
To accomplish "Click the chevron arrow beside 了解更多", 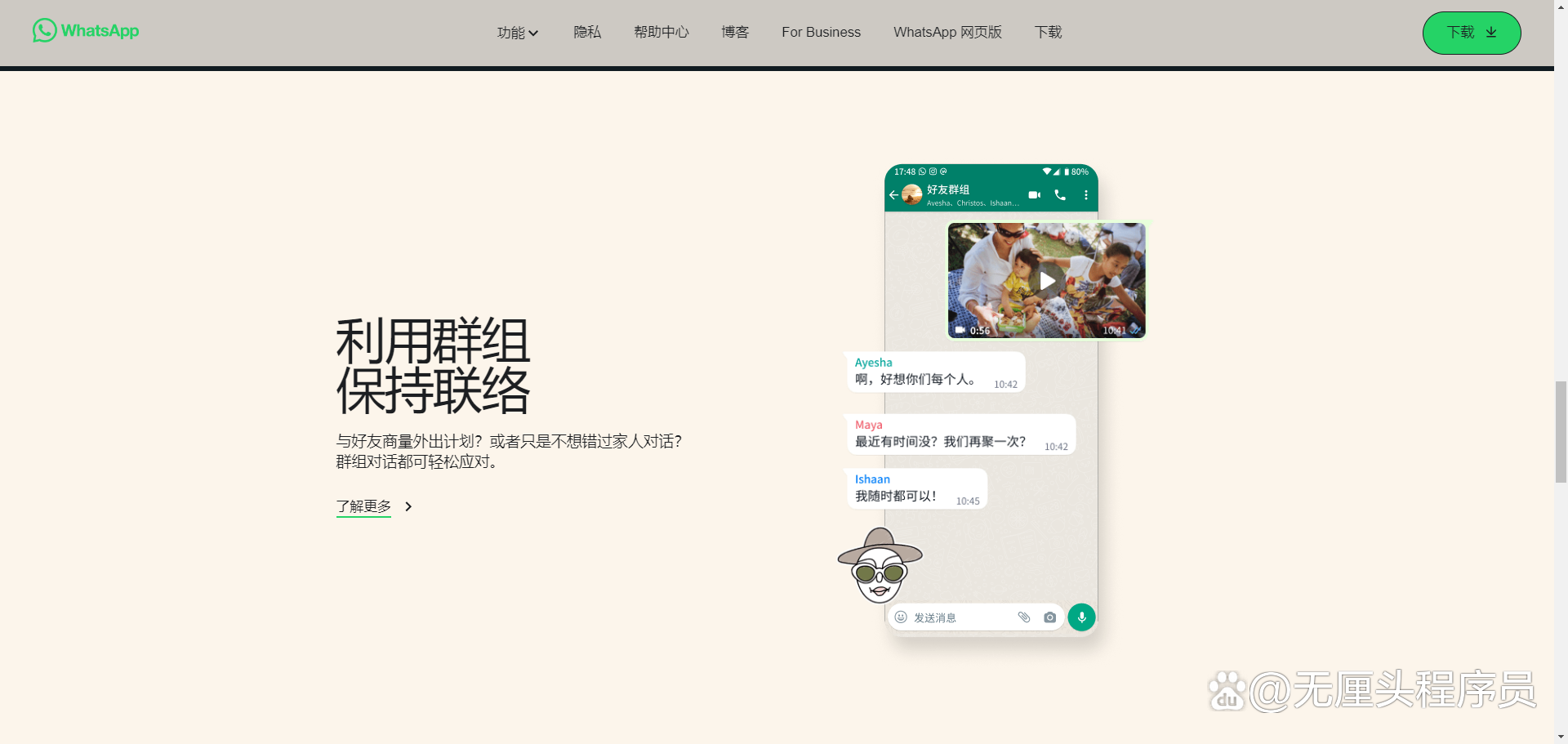I will coord(408,506).
